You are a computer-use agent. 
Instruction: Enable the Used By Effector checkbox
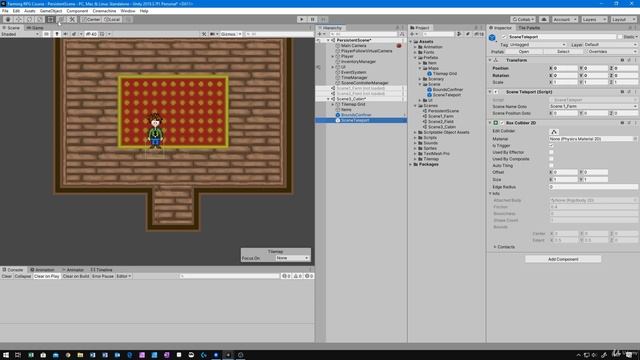pyautogui.click(x=551, y=152)
